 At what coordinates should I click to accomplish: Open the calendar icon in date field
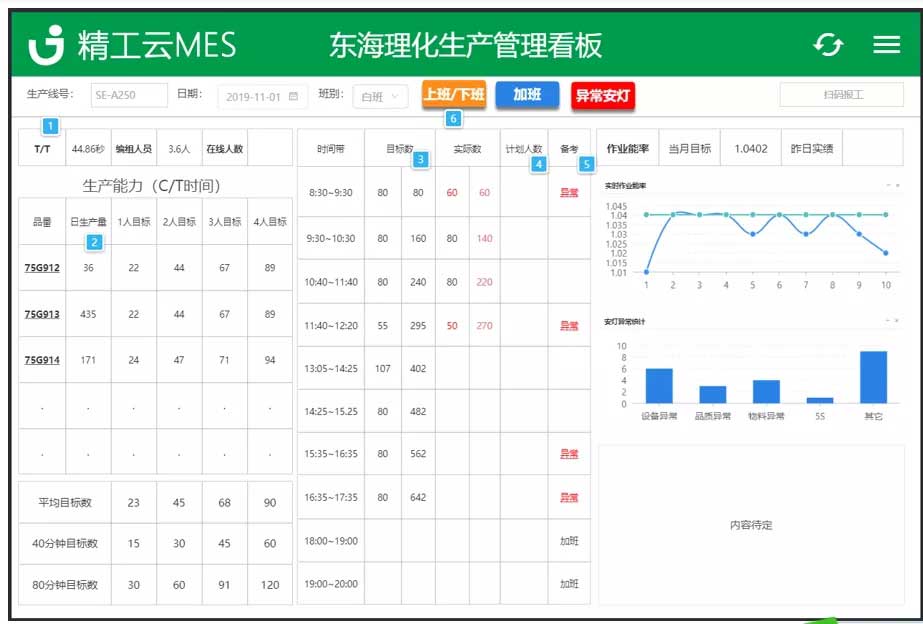pos(293,97)
